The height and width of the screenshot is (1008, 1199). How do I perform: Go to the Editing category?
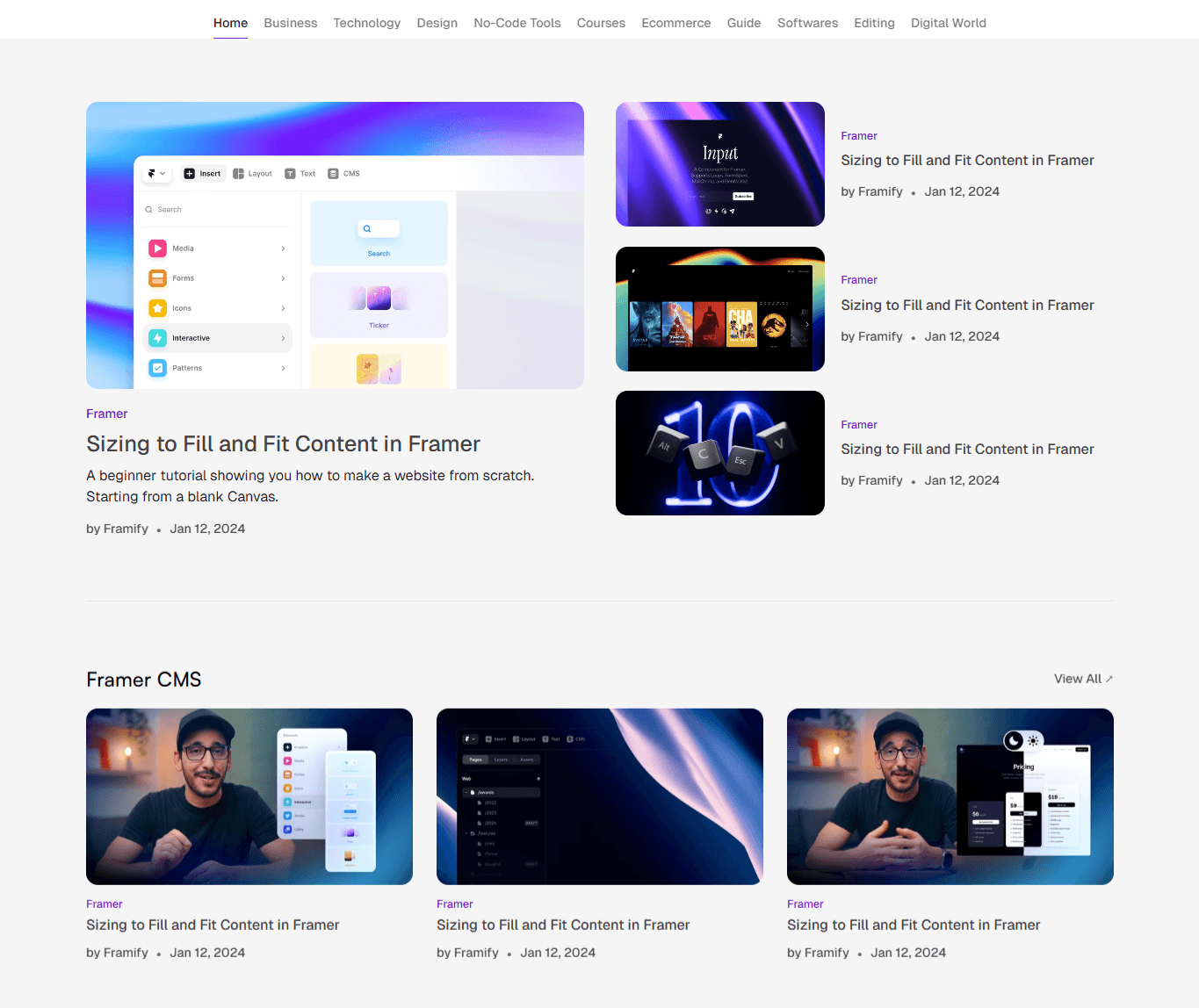click(874, 23)
